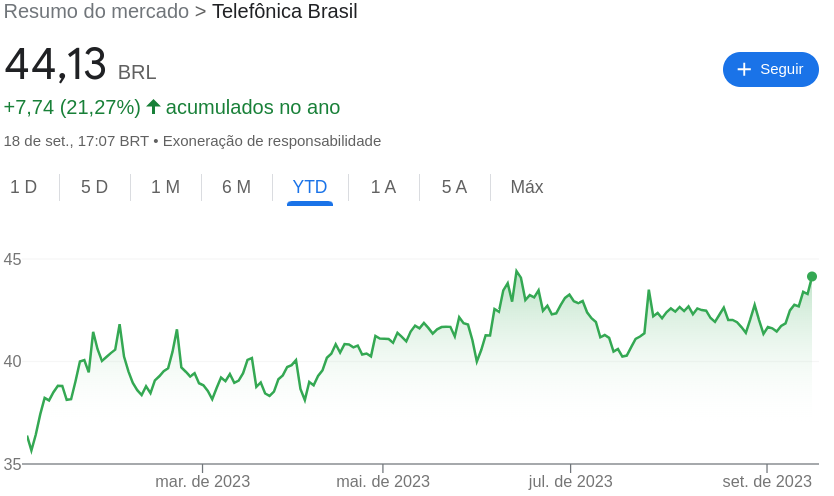Screen dimensions: 834x496
Task: Click the green up arrow icon
Action: pyautogui.click(x=153, y=107)
